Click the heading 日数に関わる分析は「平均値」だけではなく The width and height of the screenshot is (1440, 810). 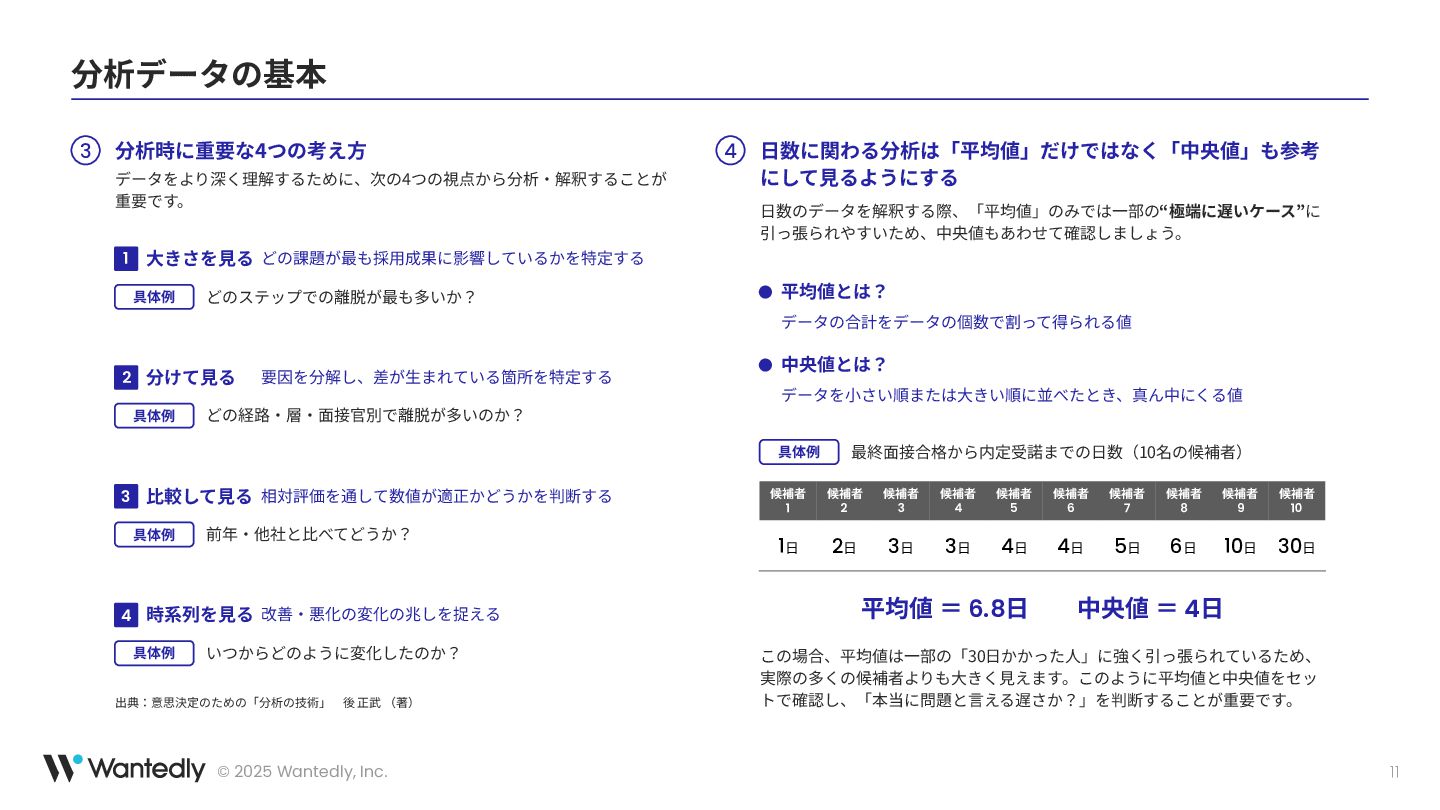click(1040, 164)
